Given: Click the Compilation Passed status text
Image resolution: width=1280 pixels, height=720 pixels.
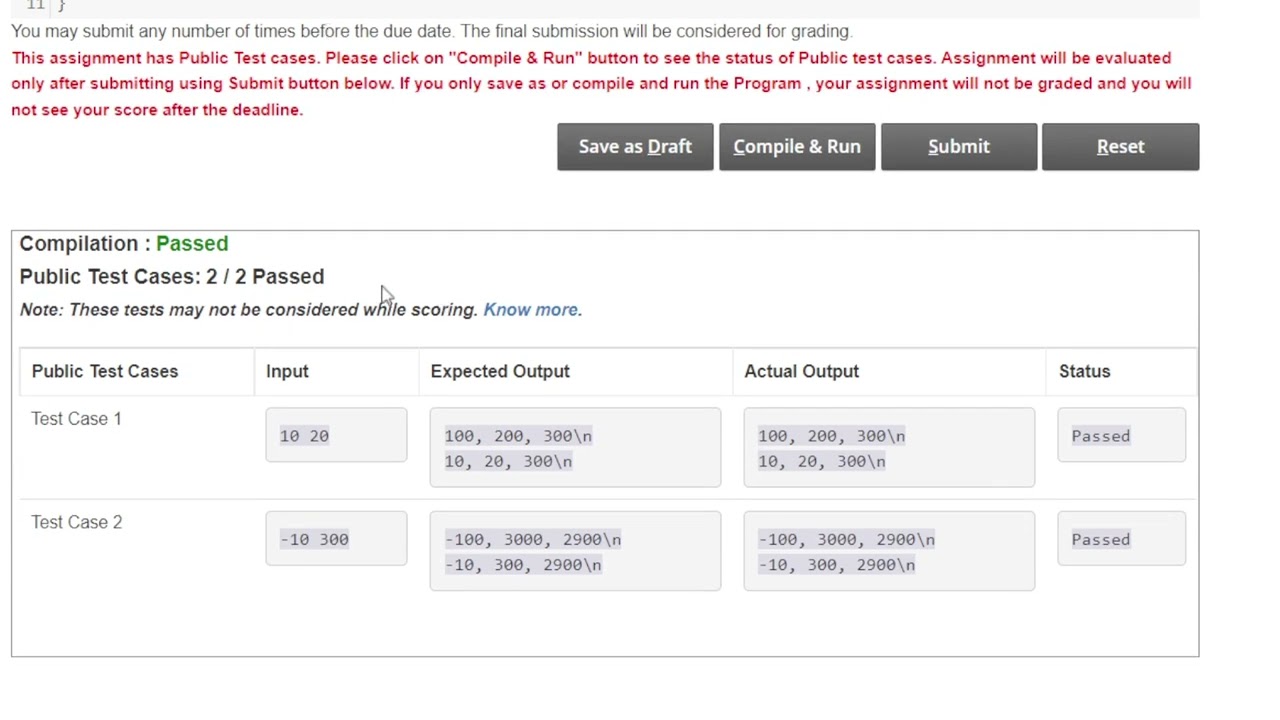Looking at the screenshot, I should (x=192, y=244).
